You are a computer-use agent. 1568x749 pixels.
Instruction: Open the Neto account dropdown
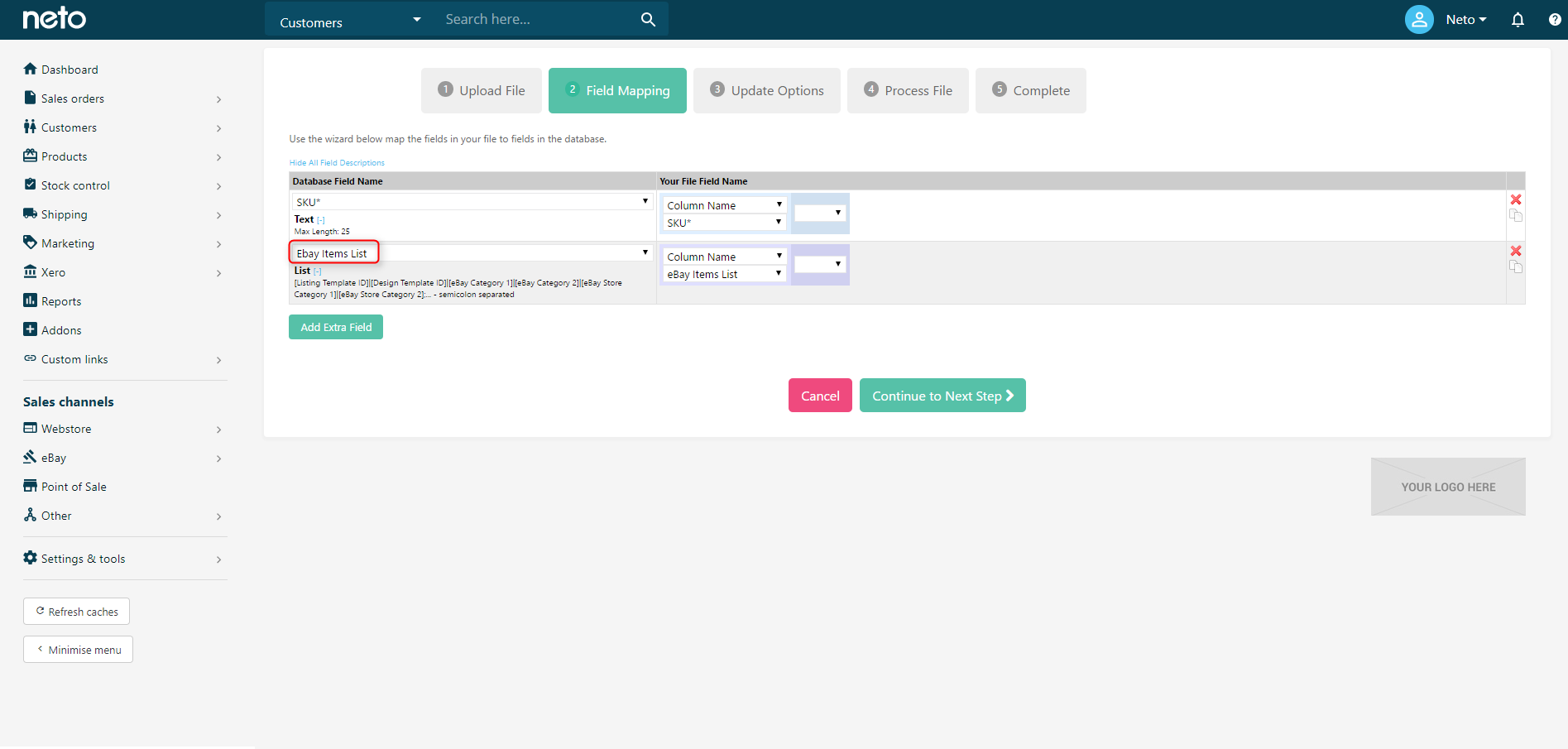click(x=1466, y=19)
